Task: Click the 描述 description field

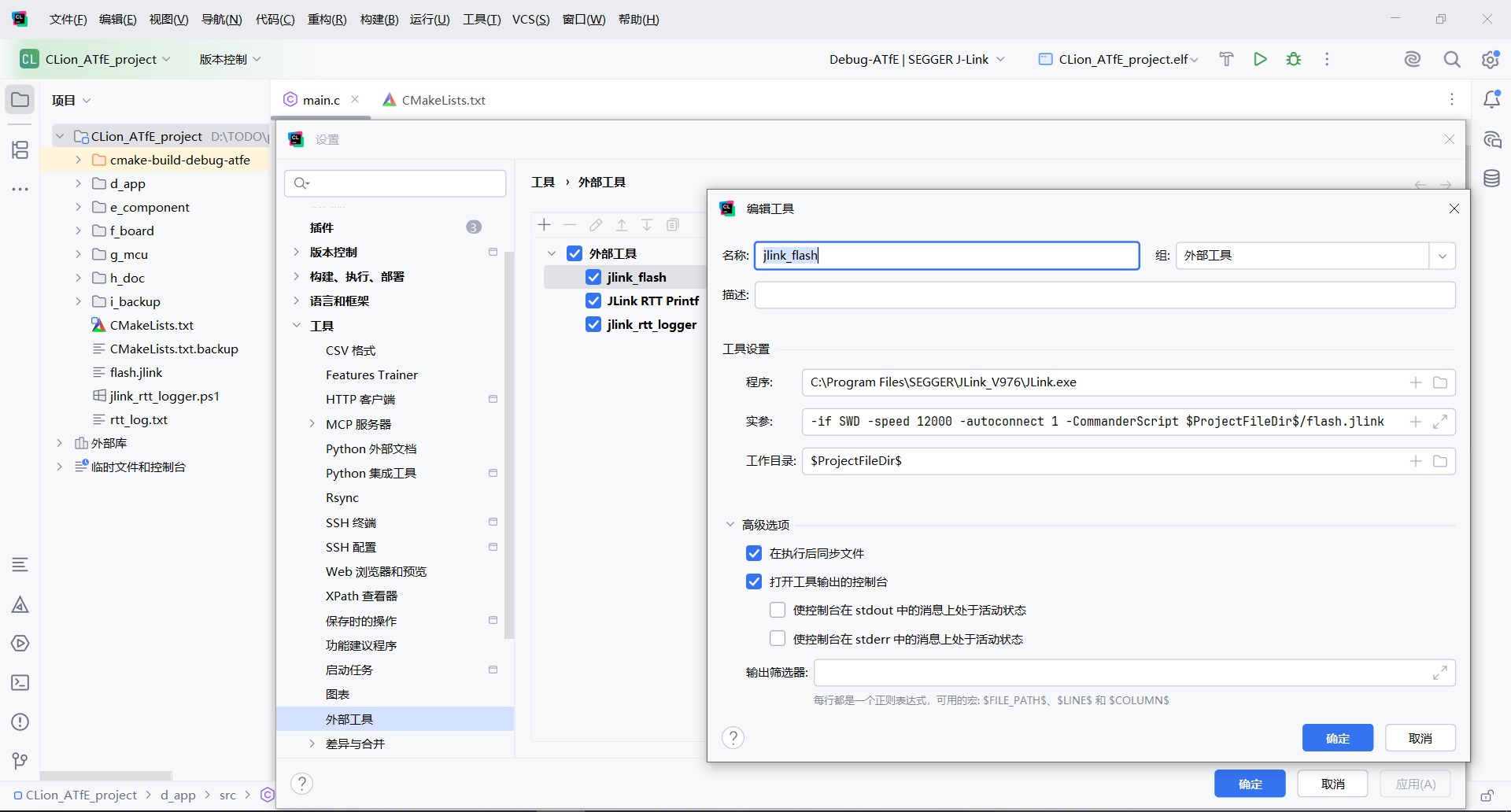Action: point(1105,295)
